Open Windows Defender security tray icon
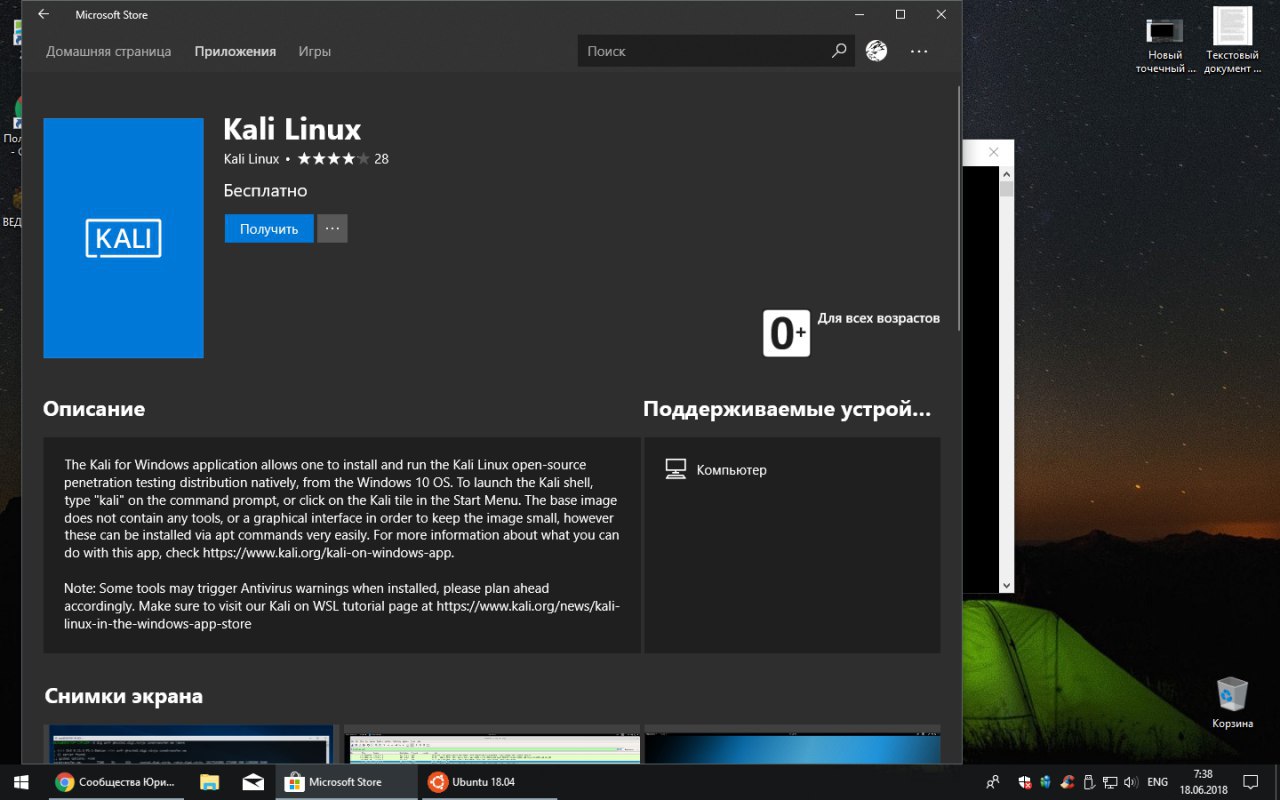The image size is (1280, 800). (1025, 782)
